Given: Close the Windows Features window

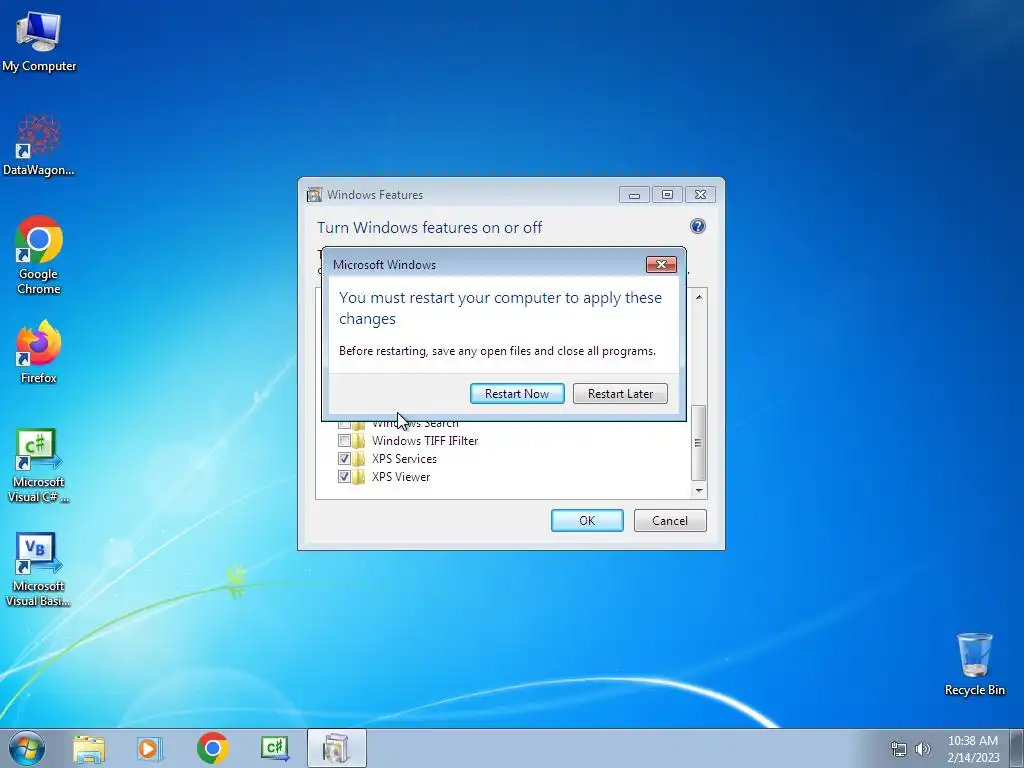Looking at the screenshot, I should (x=700, y=195).
